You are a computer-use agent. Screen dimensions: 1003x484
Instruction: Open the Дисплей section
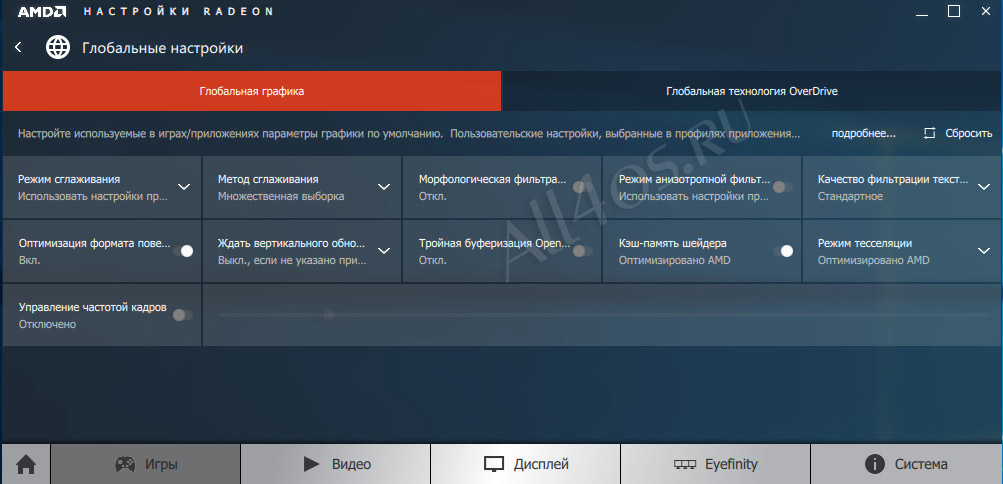click(x=525, y=464)
